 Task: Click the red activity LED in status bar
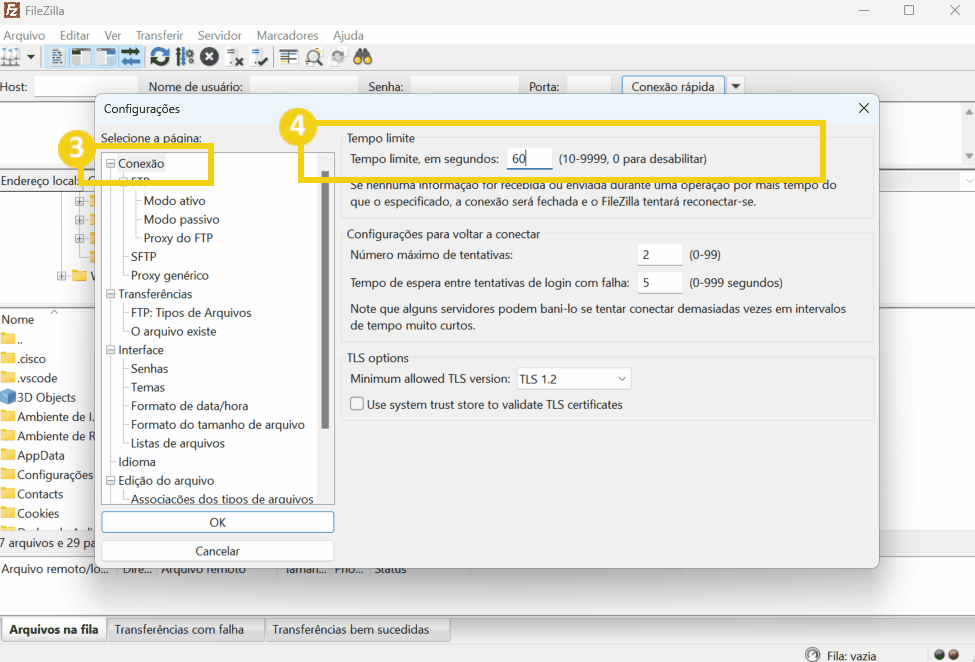pyautogui.click(x=953, y=655)
